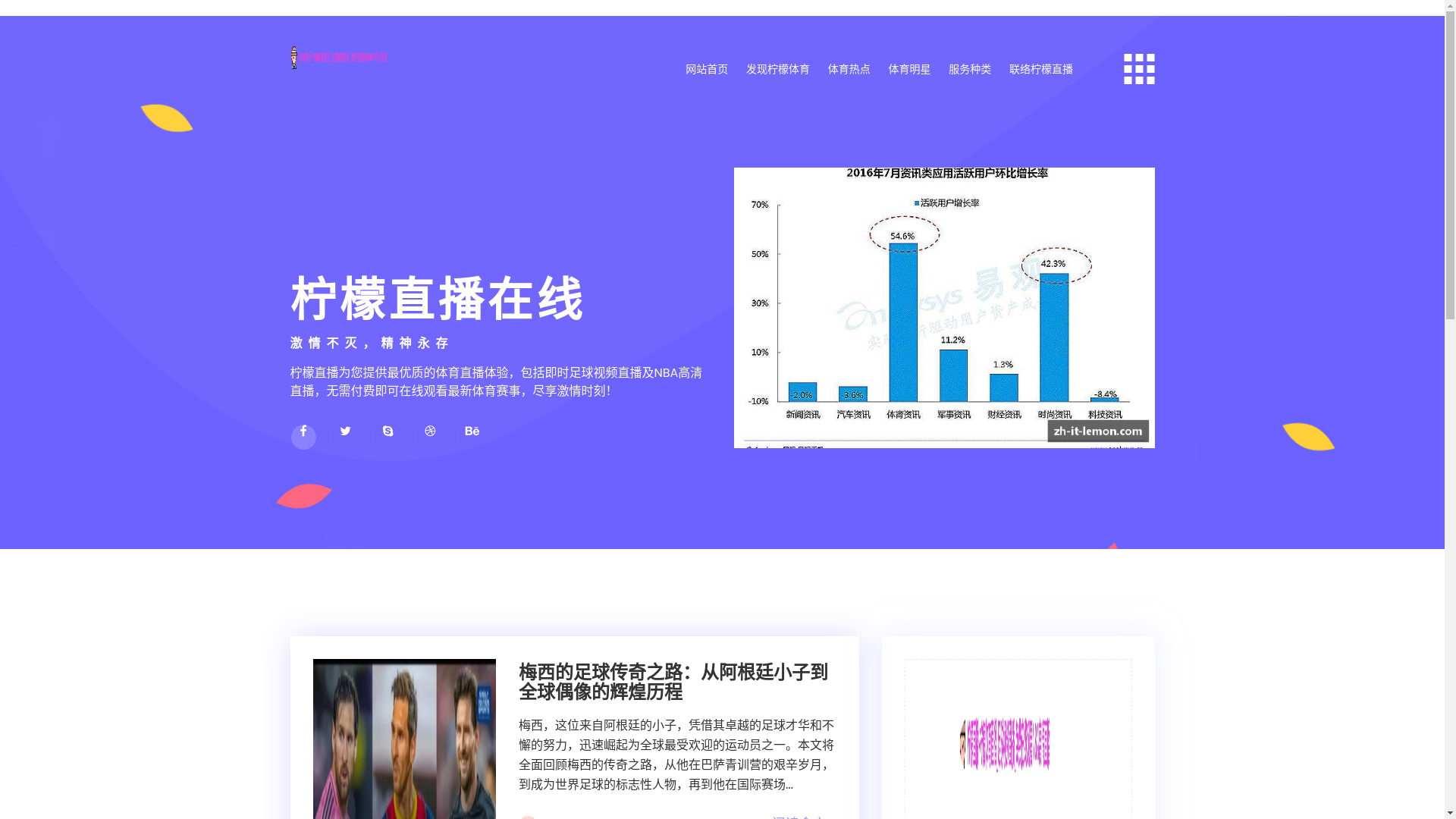Click the Messi article thumbnail image

pyautogui.click(x=404, y=739)
